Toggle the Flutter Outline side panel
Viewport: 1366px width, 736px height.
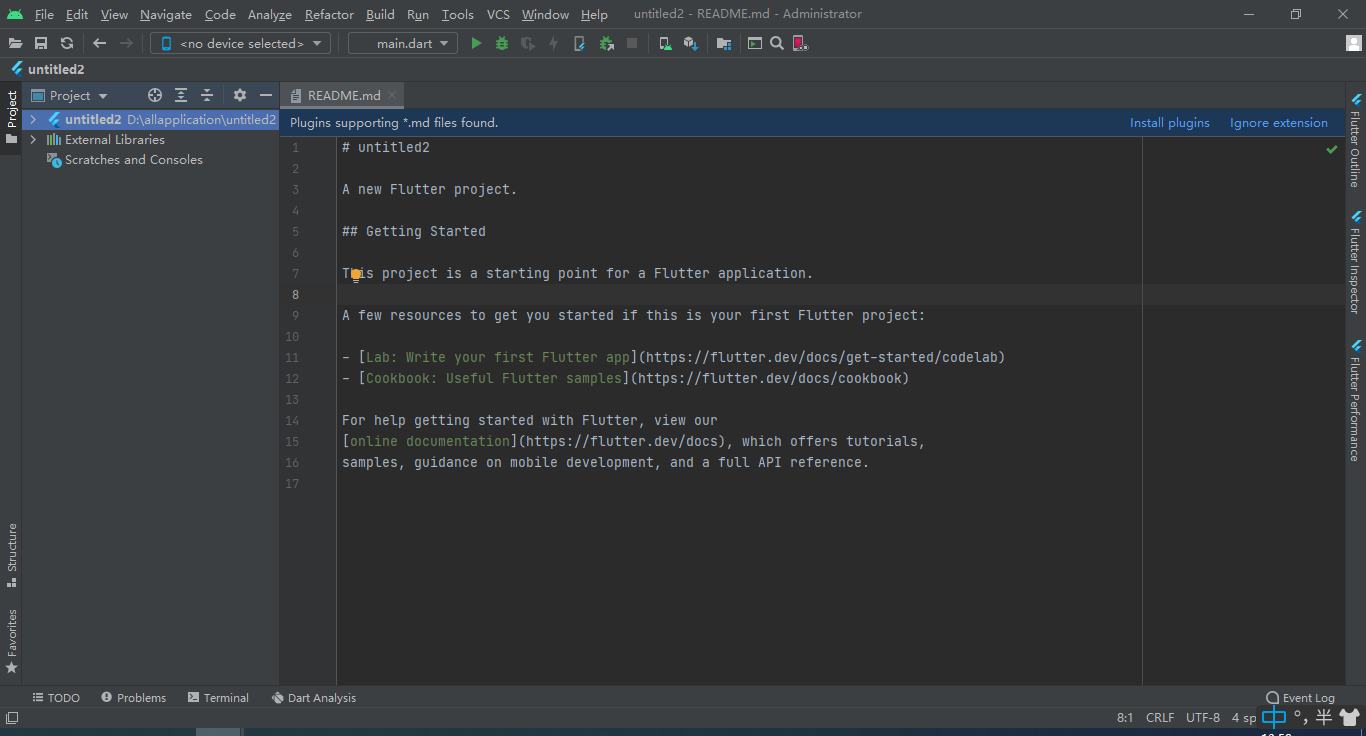pos(1355,140)
